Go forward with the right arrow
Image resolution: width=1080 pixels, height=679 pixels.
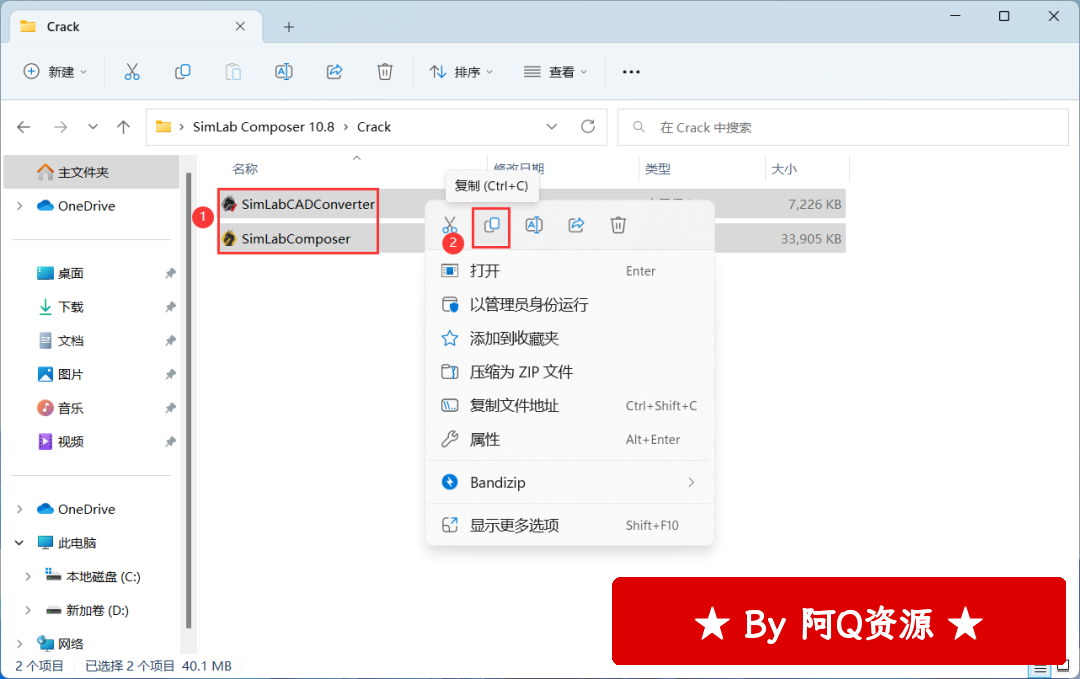click(61, 127)
